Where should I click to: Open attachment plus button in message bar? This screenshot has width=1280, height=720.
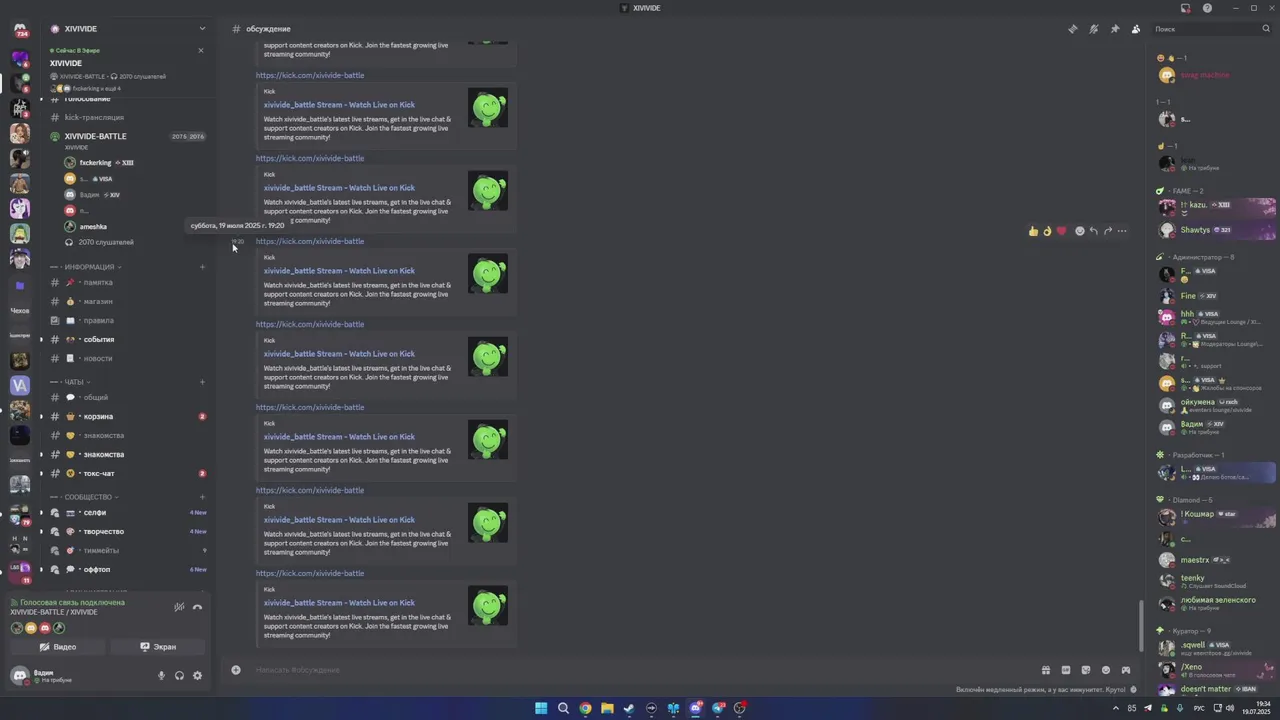[236, 670]
